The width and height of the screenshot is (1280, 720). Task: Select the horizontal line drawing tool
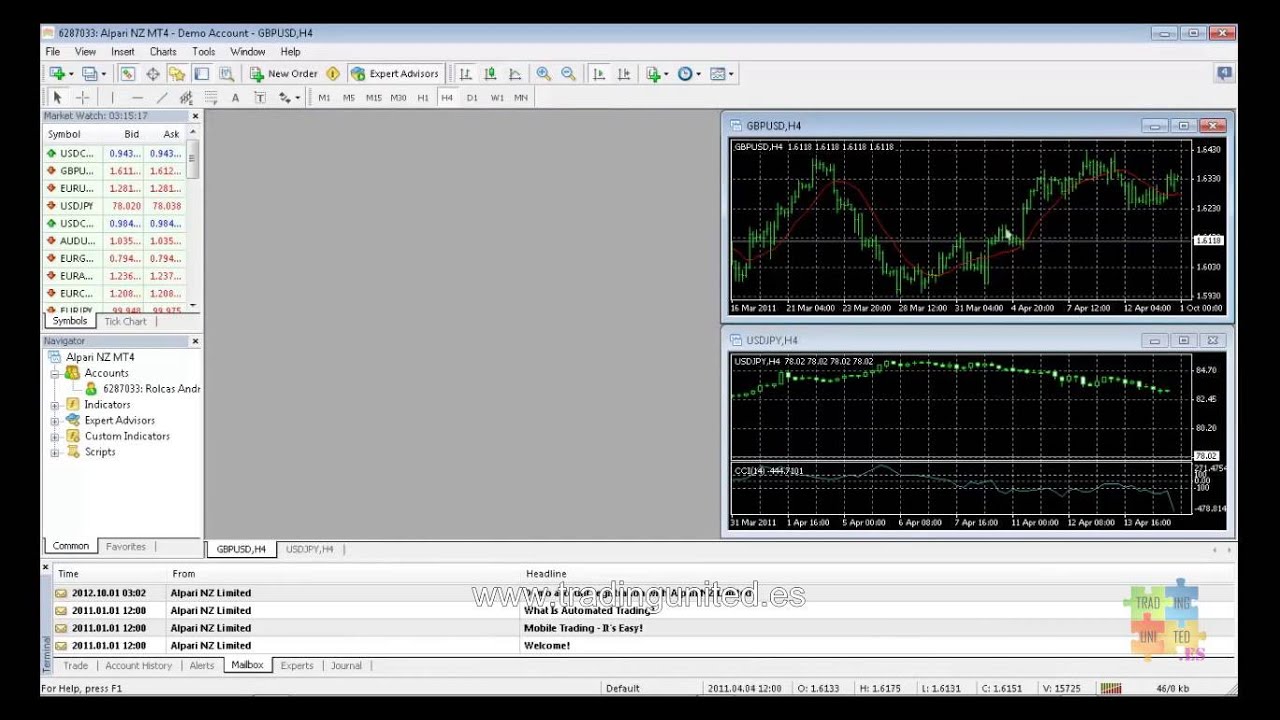pyautogui.click(x=137, y=97)
